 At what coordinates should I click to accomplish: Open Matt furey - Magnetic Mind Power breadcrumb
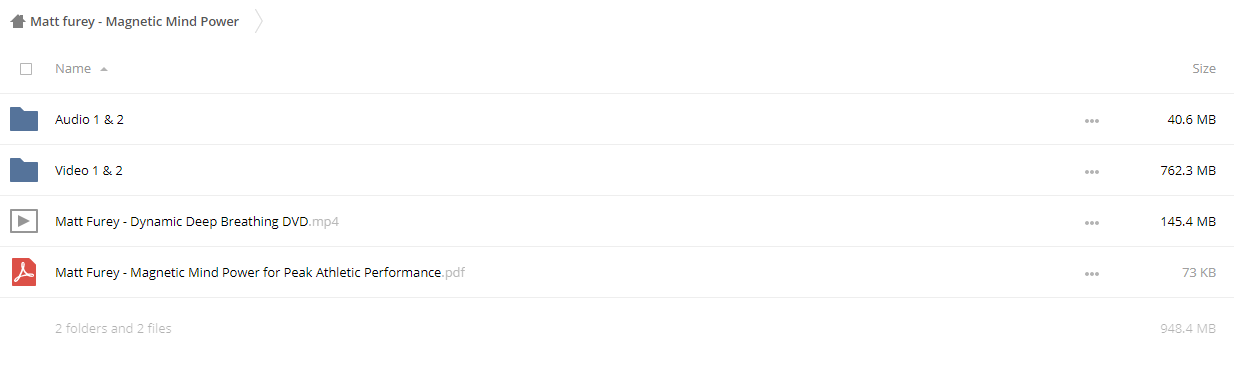(134, 21)
